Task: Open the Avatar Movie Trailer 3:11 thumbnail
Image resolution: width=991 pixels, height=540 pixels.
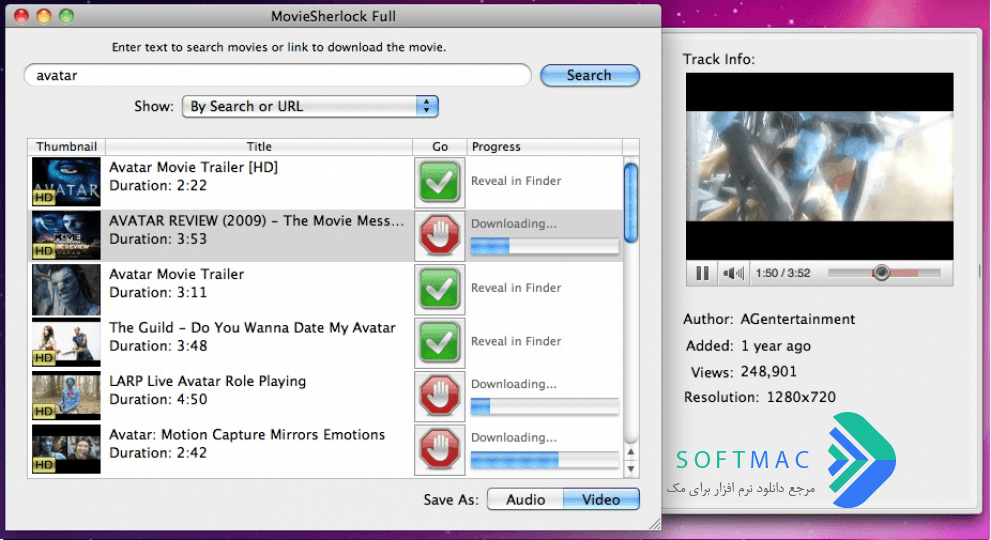Action: (66, 289)
